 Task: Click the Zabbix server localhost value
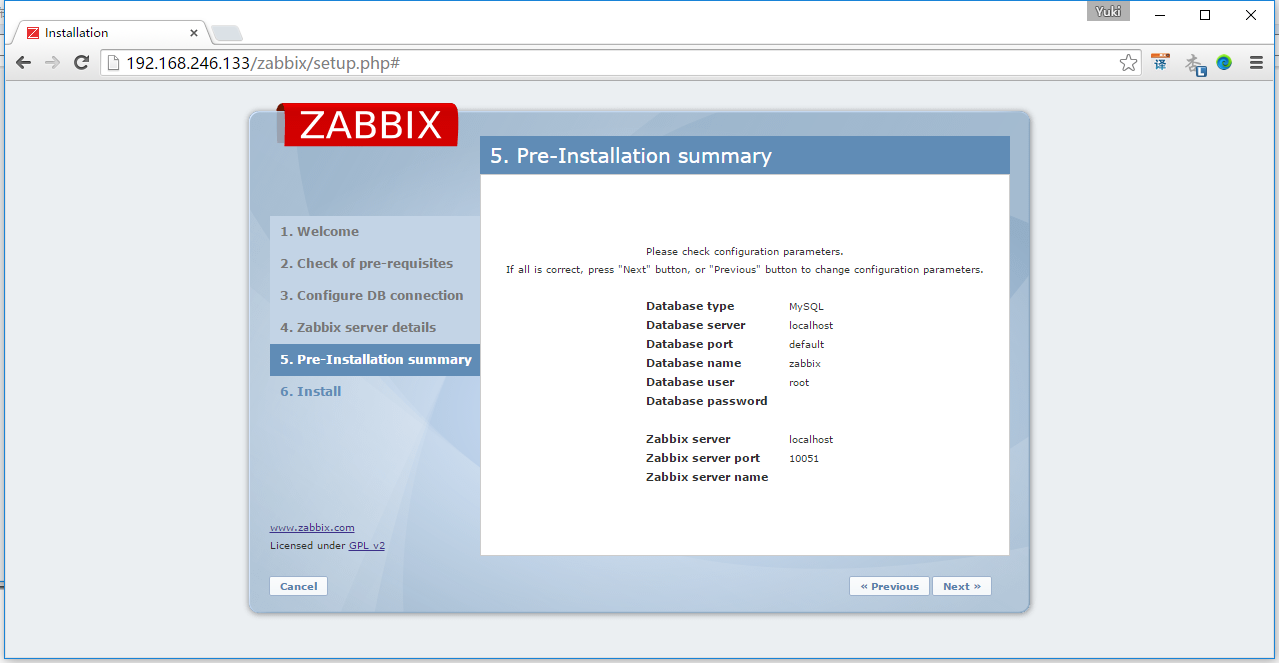click(811, 440)
